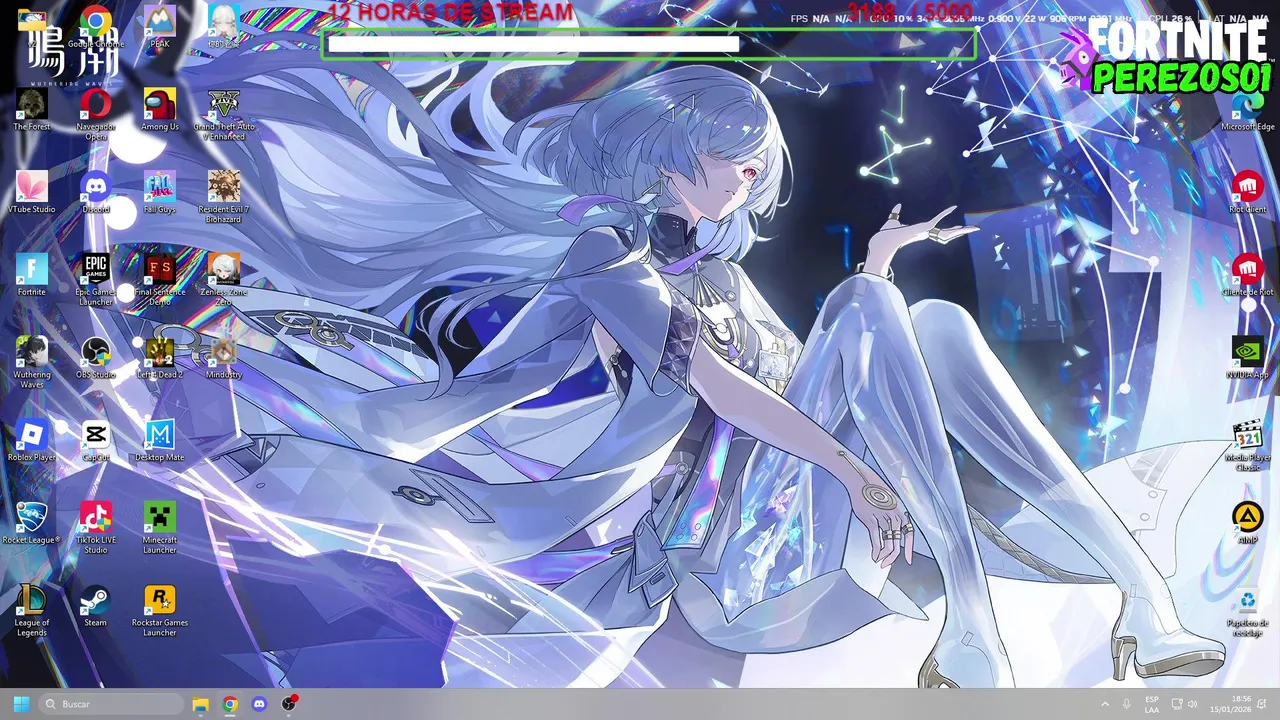The image size is (1280, 720).
Task: Open File Explorer from the taskbar
Action: coord(200,704)
